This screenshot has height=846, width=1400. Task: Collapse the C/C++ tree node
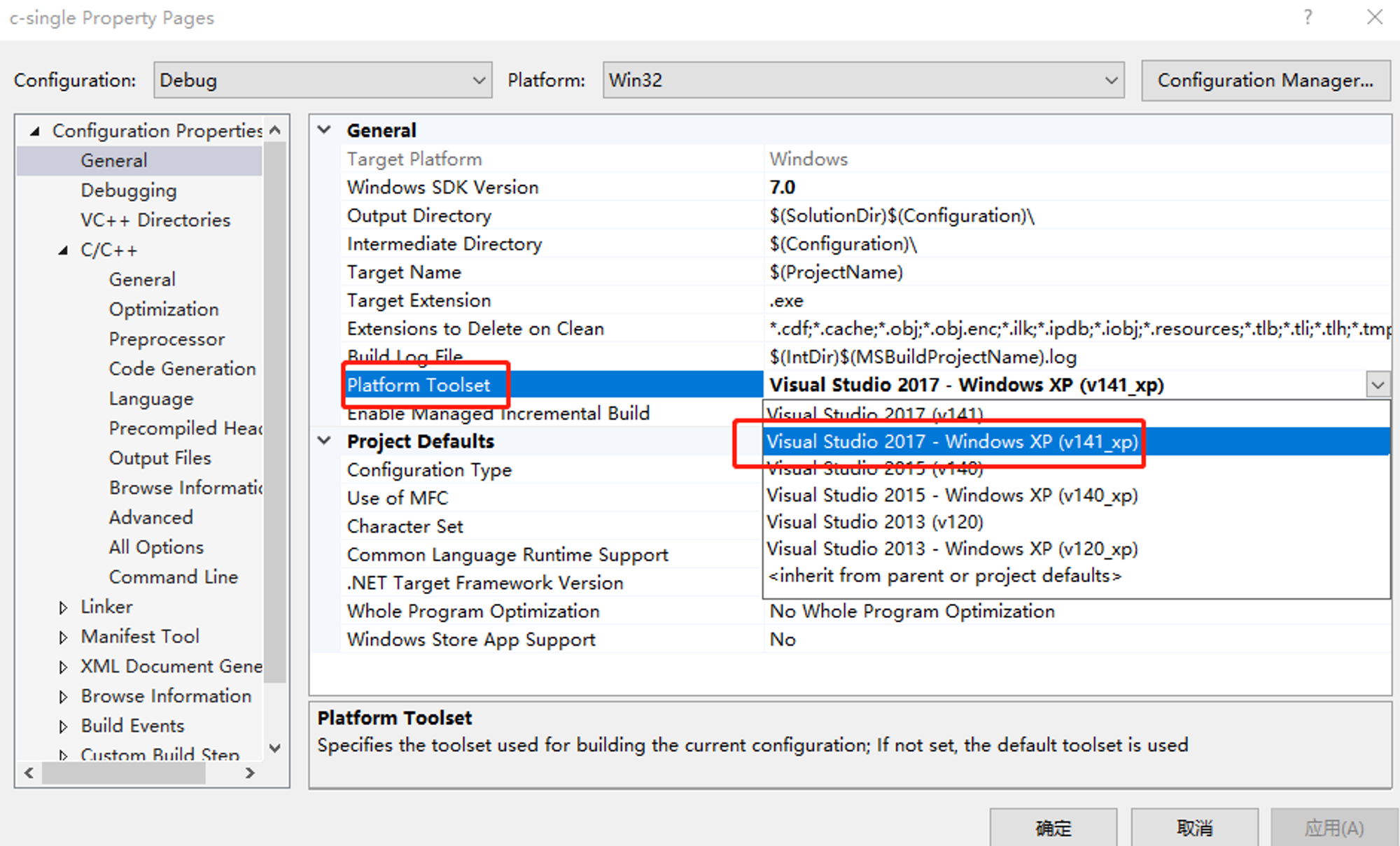[x=63, y=250]
